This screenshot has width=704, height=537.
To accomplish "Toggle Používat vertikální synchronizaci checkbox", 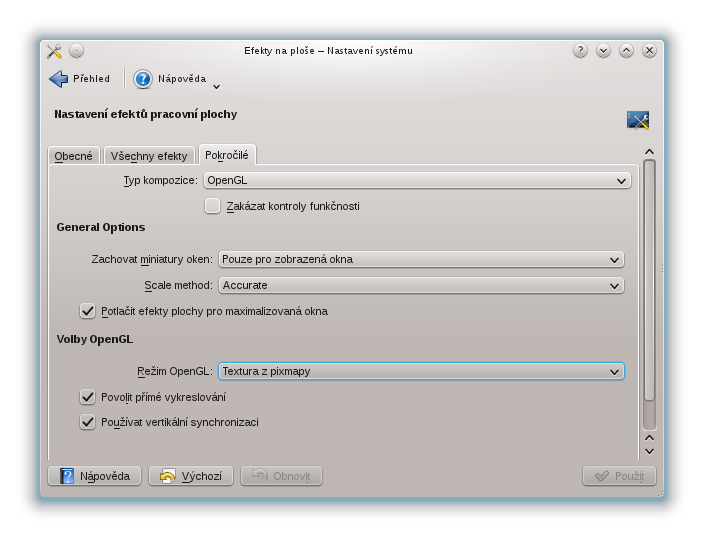I will pyautogui.click(x=88, y=422).
